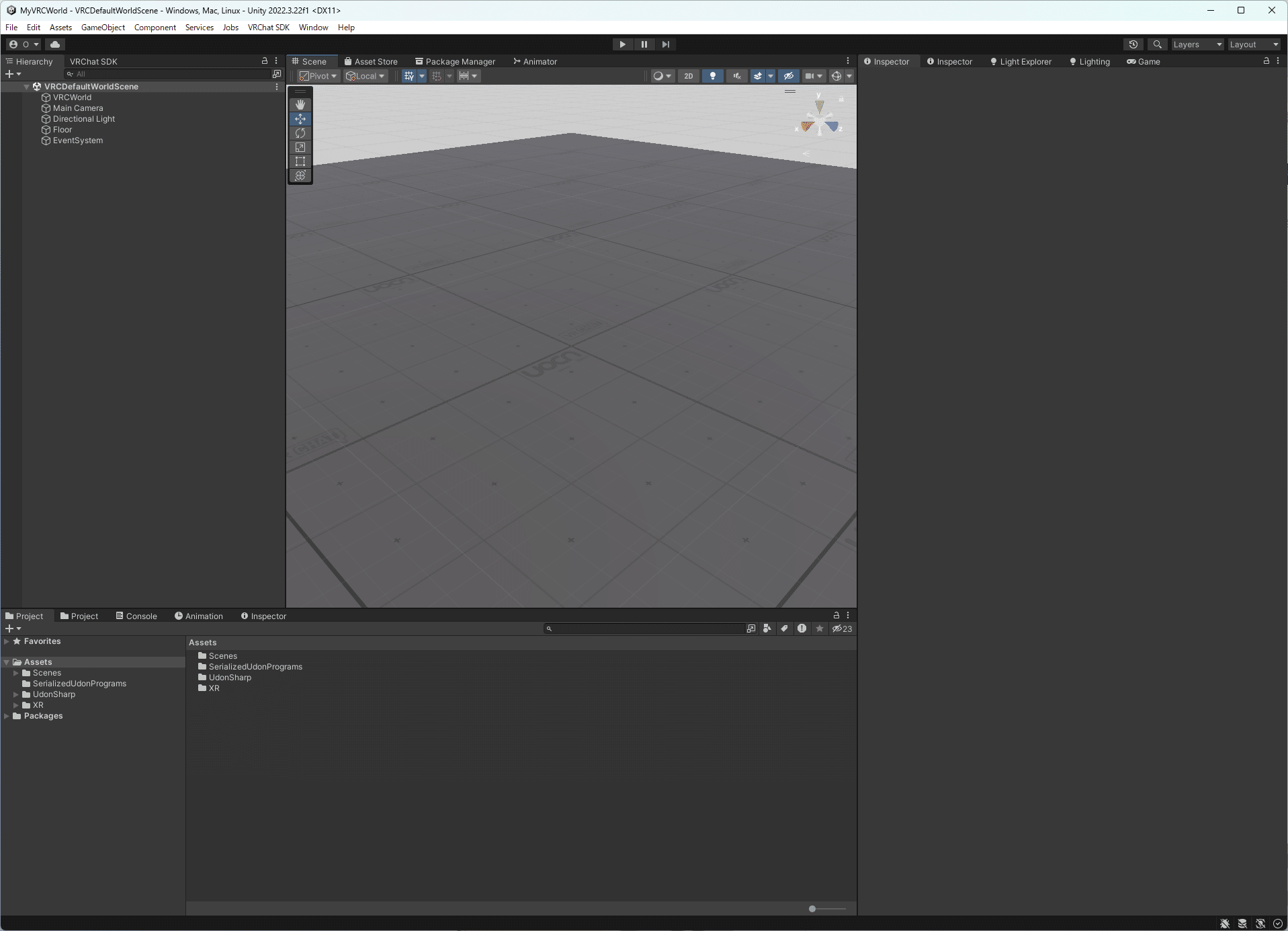Switch to the Light Explorer tab
Viewport: 1288px width, 931px height.
point(1021,61)
